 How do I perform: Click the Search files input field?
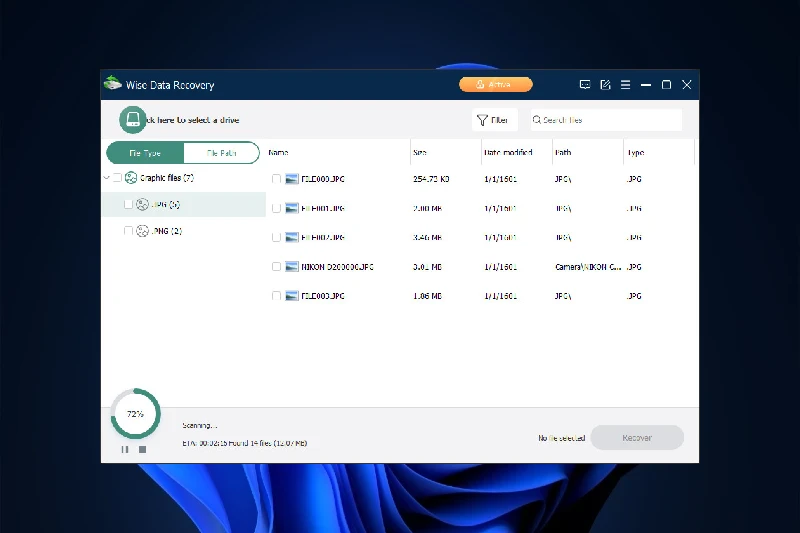[x=606, y=120]
